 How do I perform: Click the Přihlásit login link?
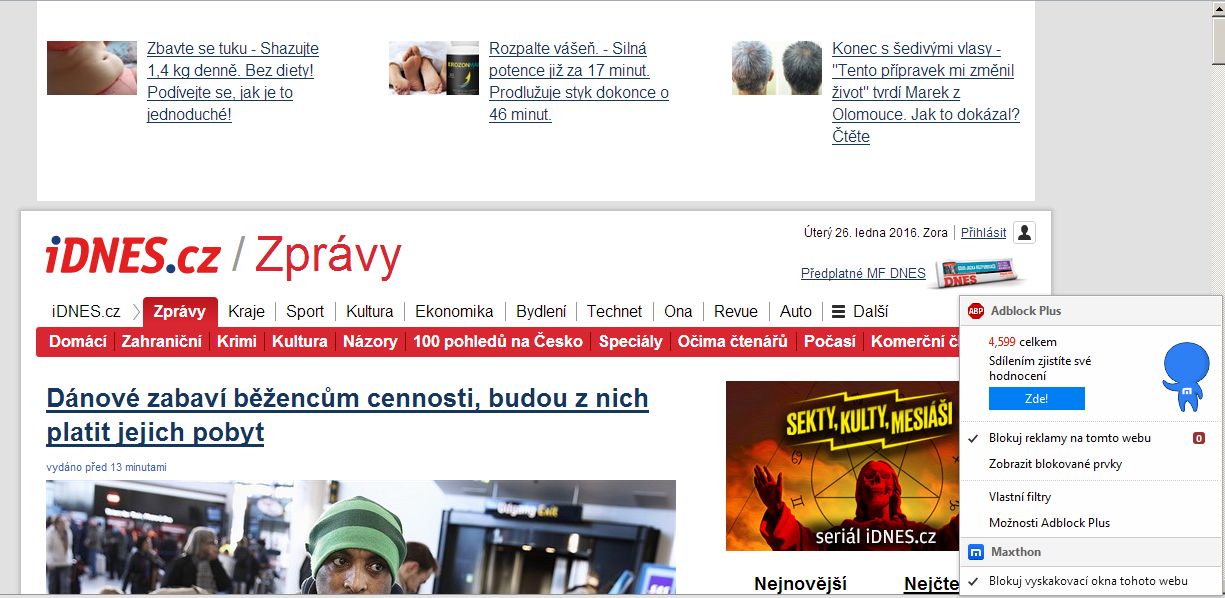[x=983, y=233]
